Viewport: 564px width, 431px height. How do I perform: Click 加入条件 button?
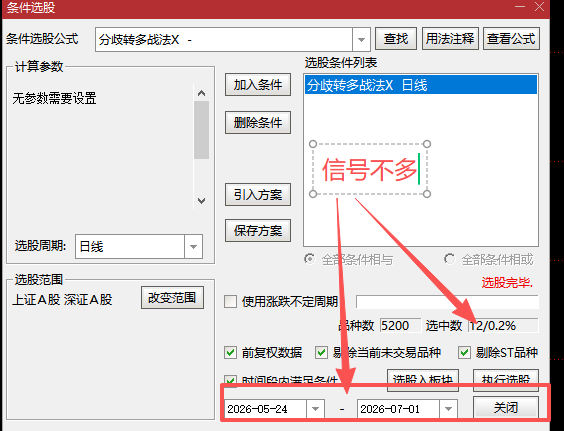pyautogui.click(x=258, y=85)
